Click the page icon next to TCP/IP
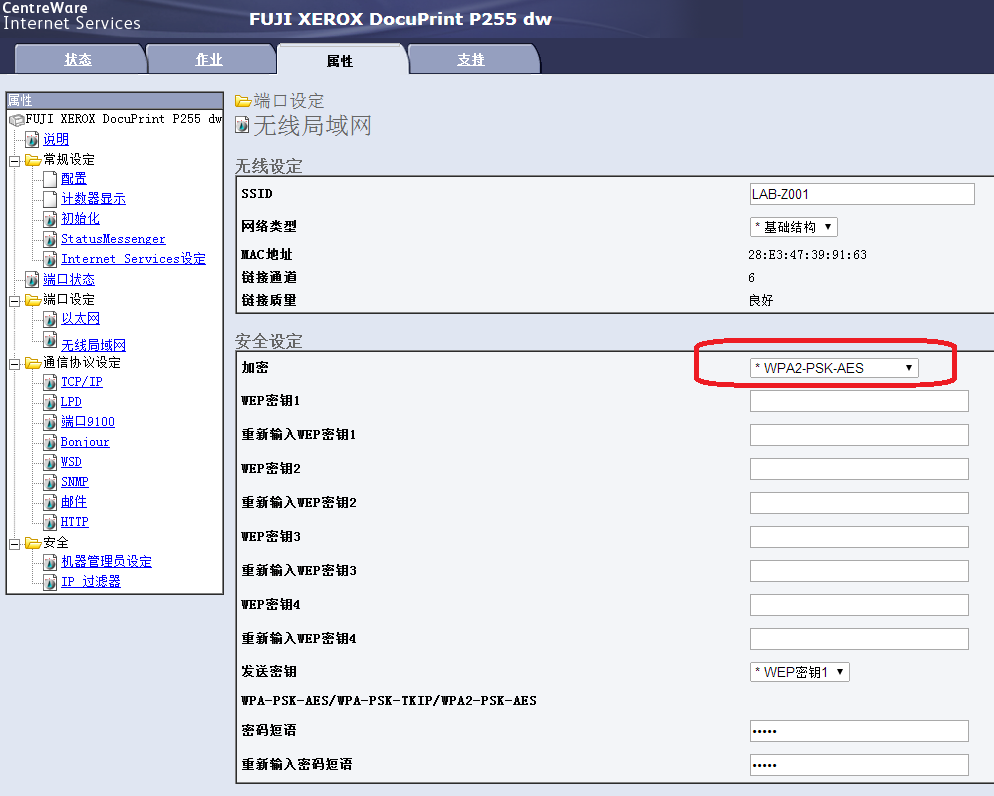This screenshot has height=796, width=994. click(x=50, y=382)
